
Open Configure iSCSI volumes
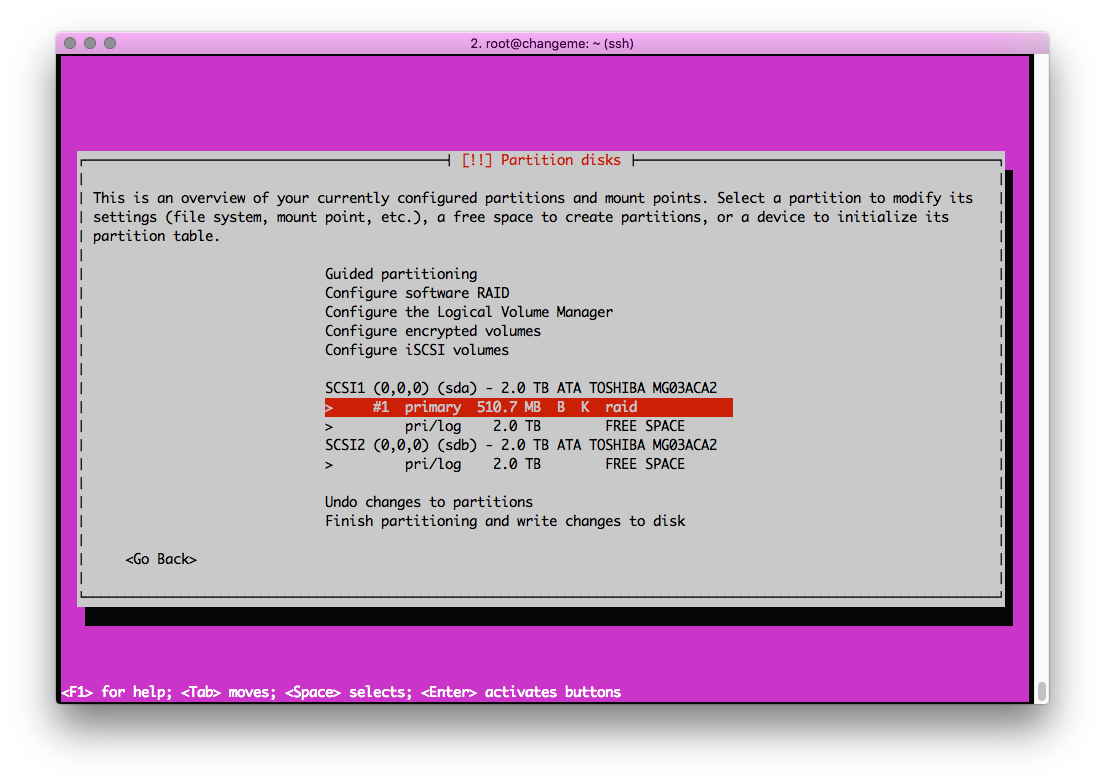point(416,350)
